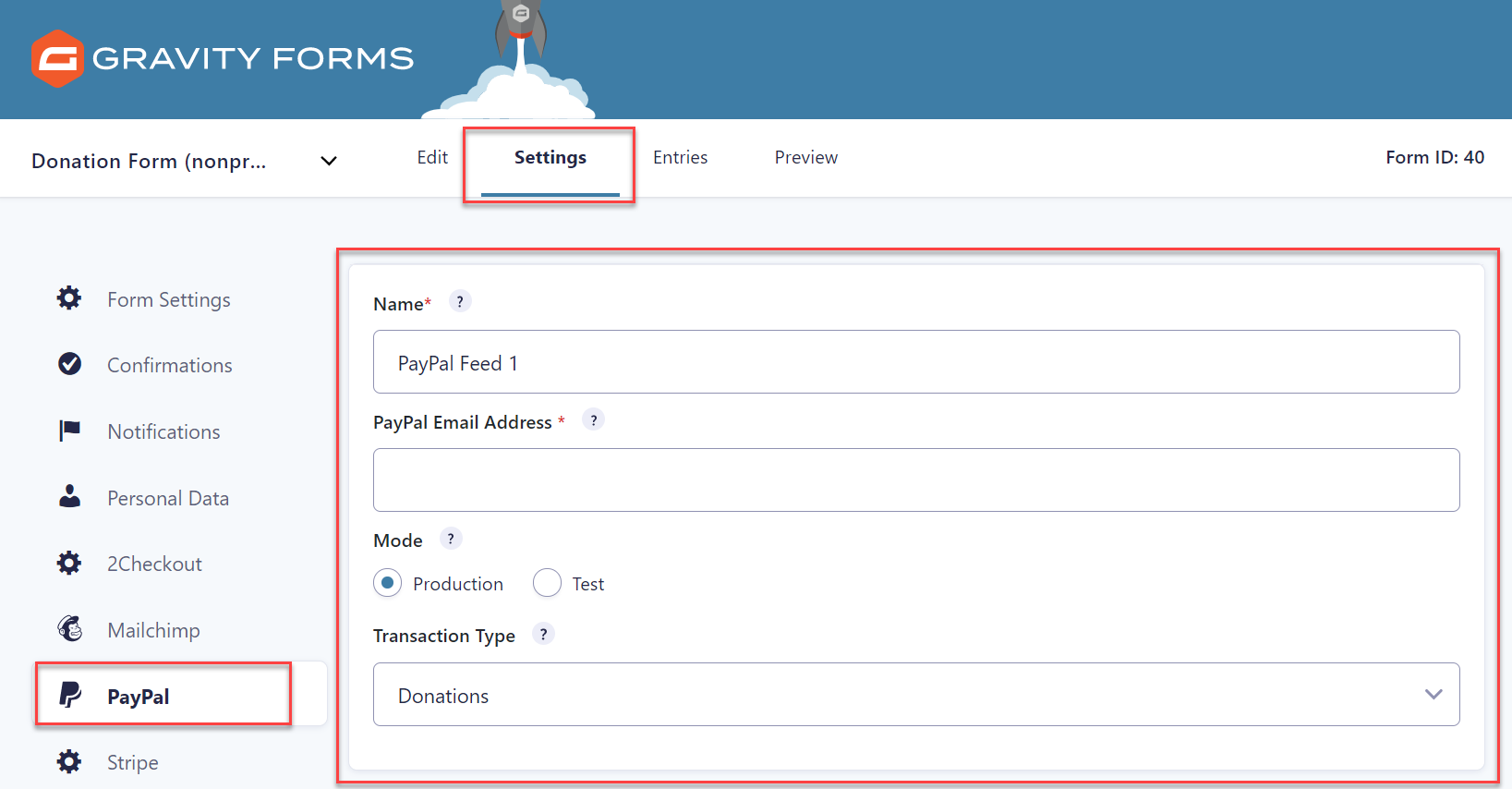This screenshot has height=789, width=1512.
Task: Click the Name field with PayPal Feed 1
Action: pos(916,361)
